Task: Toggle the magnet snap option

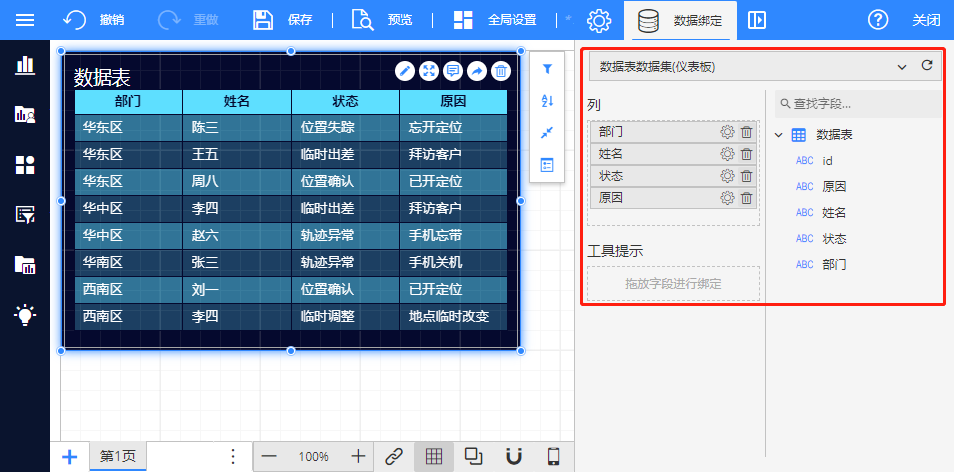Action: (x=513, y=456)
